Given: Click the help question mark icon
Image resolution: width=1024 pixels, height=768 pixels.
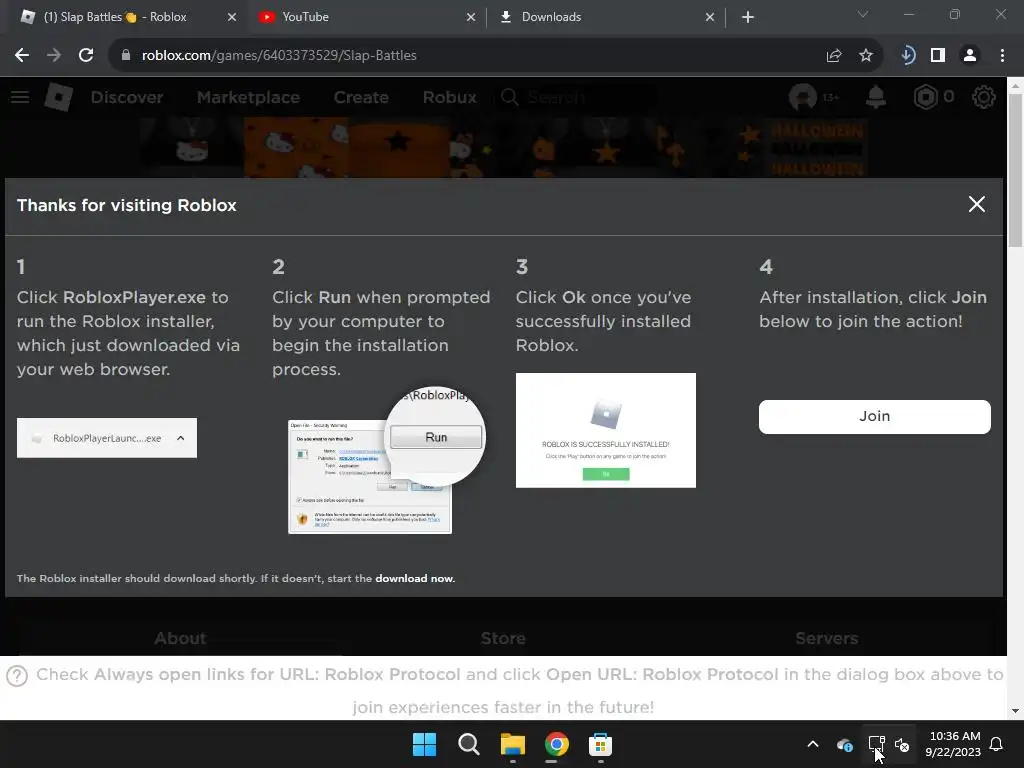Looking at the screenshot, I should [17, 676].
